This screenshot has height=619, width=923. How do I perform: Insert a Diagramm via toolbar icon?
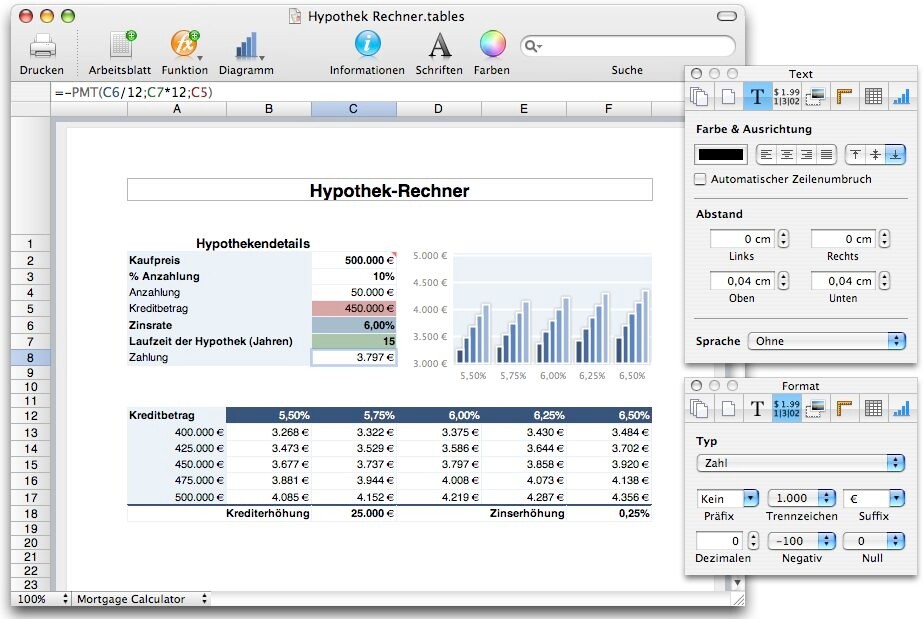pyautogui.click(x=248, y=46)
